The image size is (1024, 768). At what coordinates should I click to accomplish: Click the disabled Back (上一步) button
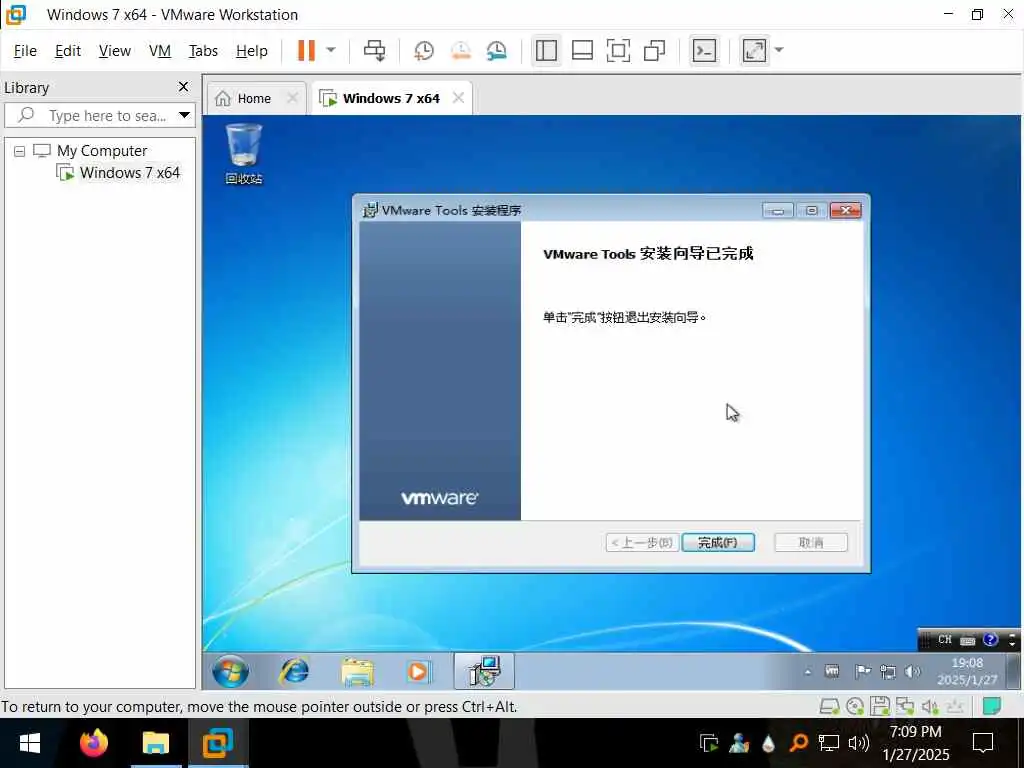[x=642, y=543]
